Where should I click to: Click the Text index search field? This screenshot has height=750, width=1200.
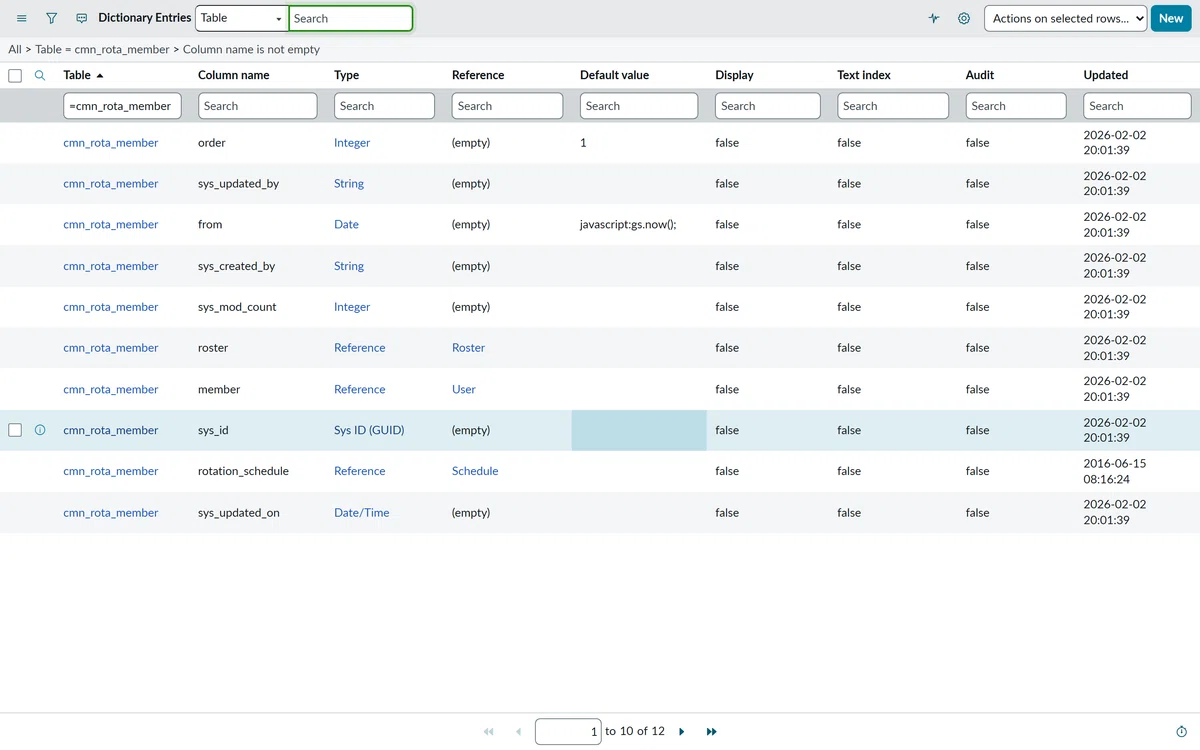point(893,106)
